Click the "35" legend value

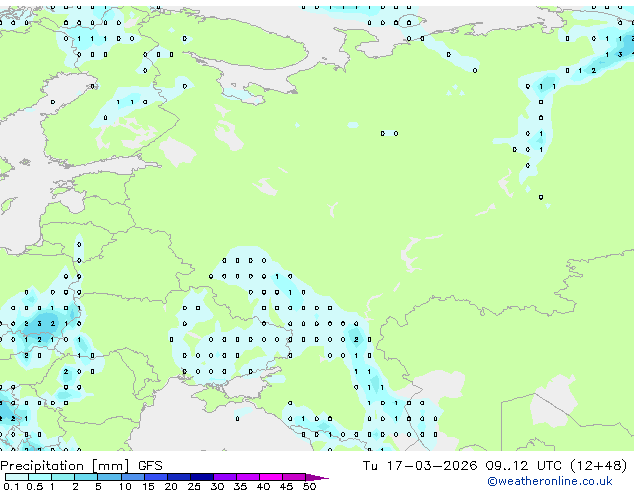coord(240,486)
